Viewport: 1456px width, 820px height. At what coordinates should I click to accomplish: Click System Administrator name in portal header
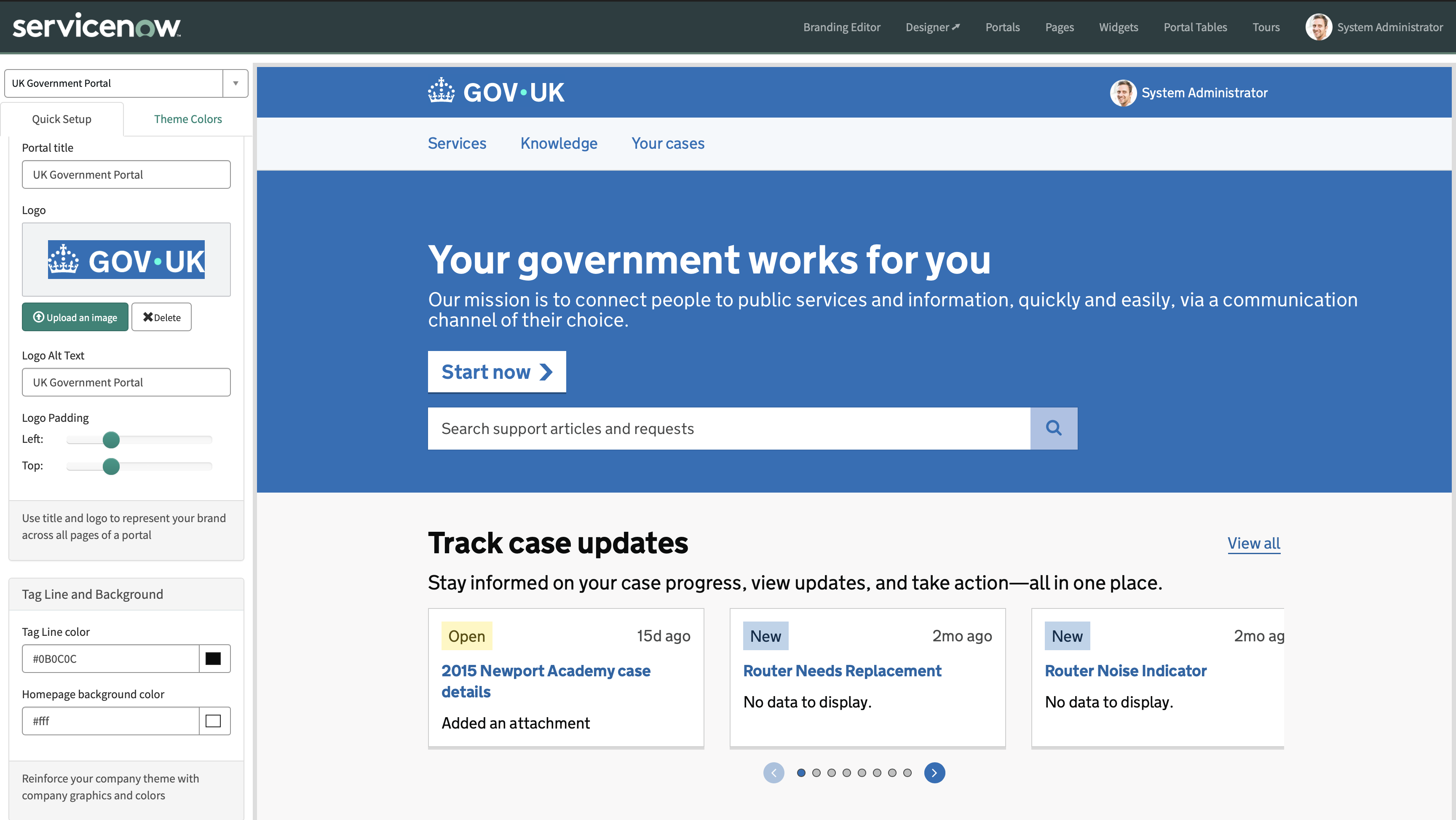1204,93
